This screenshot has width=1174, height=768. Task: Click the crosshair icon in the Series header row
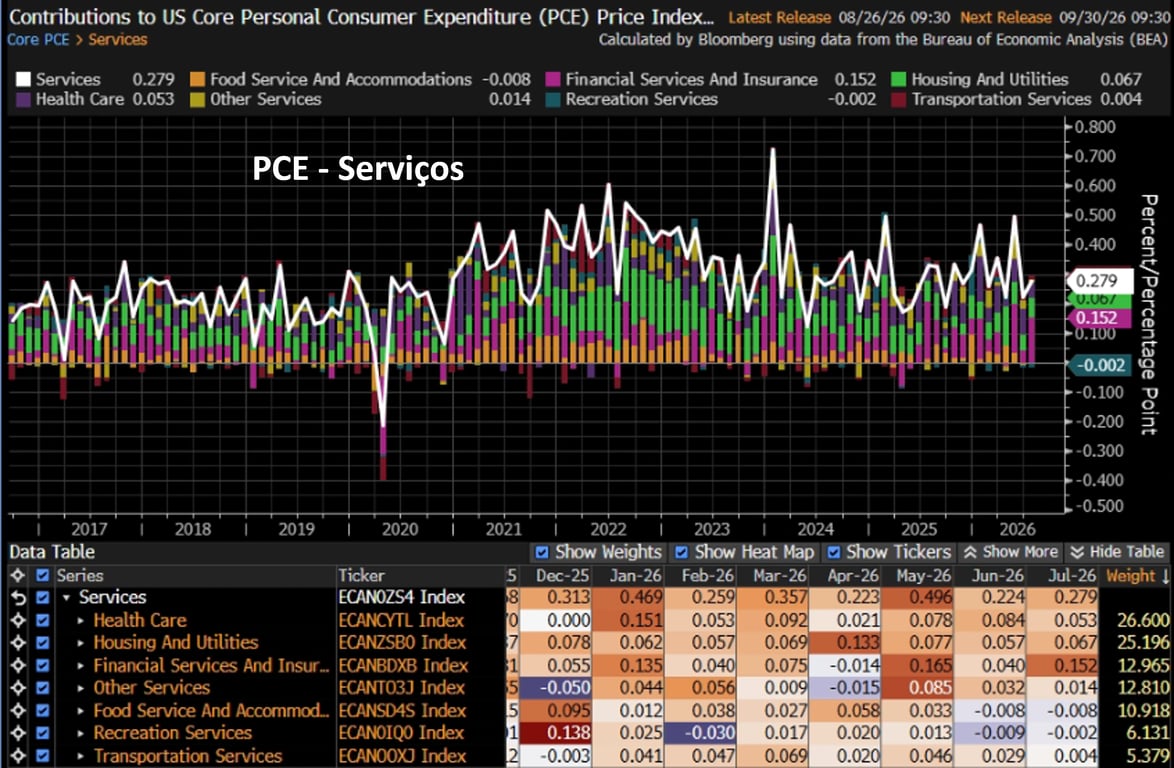click(x=17, y=575)
